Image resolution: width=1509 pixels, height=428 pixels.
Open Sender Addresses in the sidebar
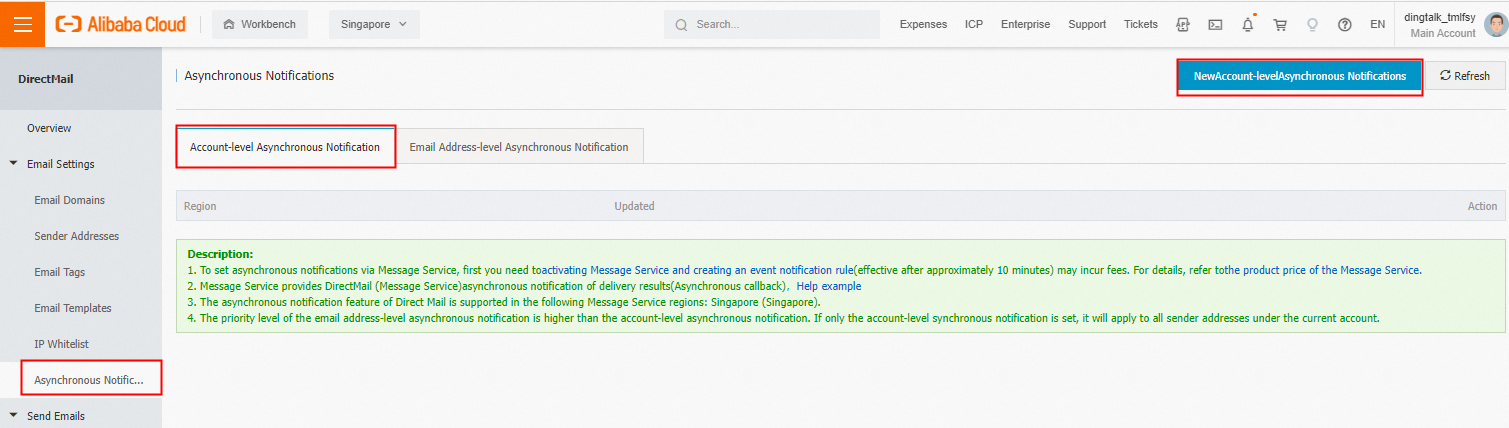76,236
